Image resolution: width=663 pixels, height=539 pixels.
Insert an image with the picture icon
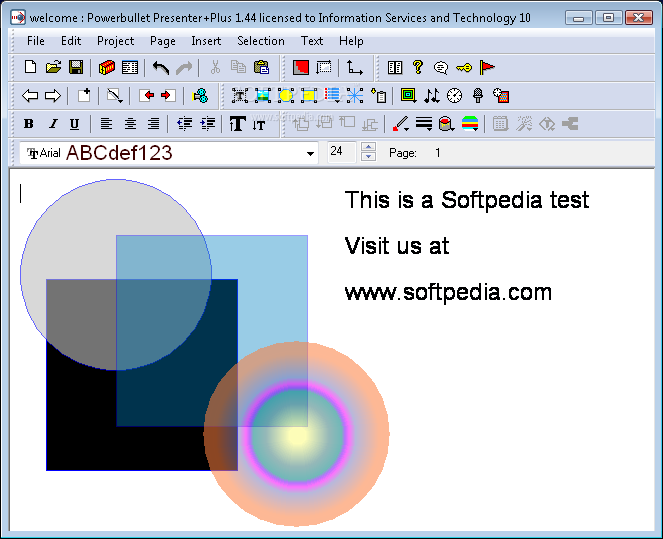263,96
